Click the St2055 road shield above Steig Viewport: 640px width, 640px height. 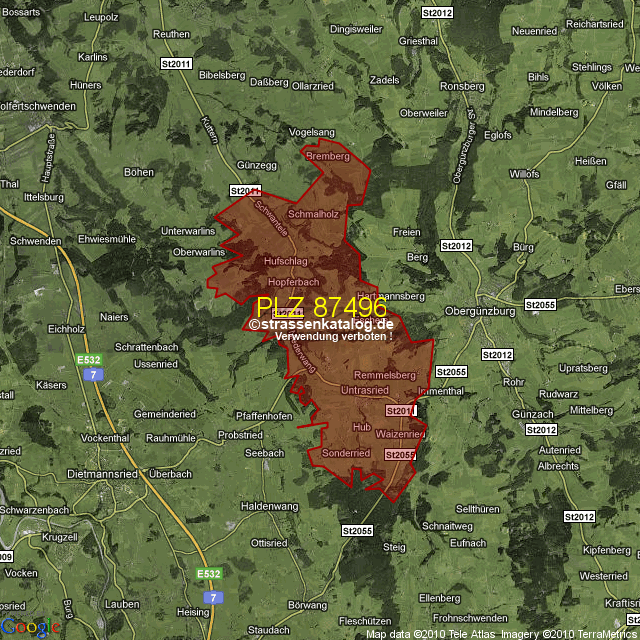pos(356,530)
